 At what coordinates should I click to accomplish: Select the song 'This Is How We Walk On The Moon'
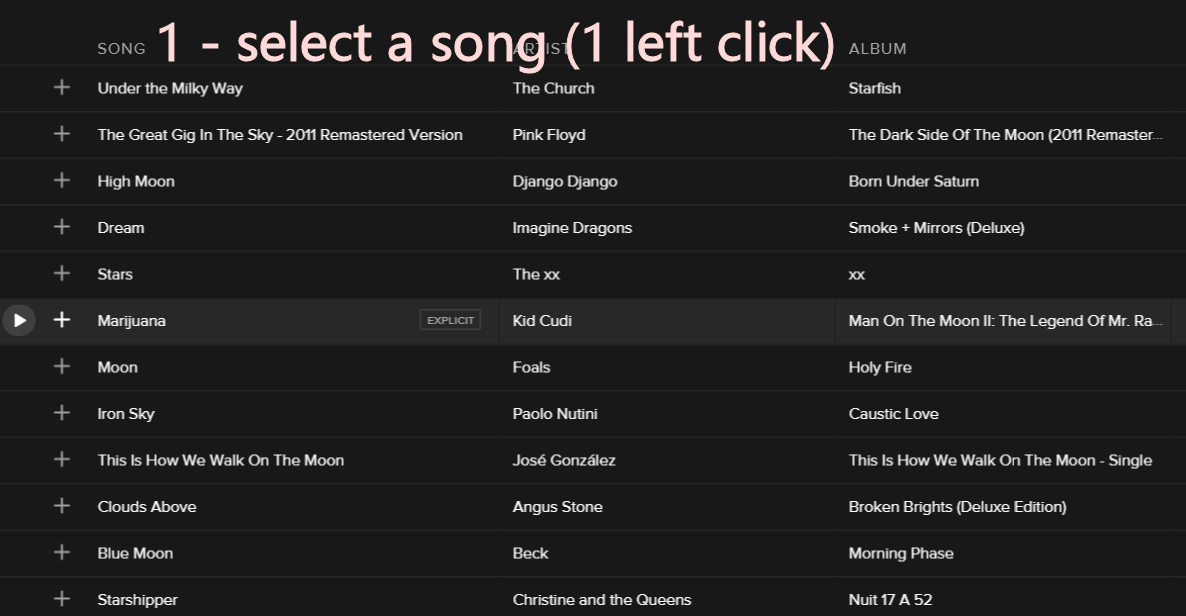click(x=221, y=460)
